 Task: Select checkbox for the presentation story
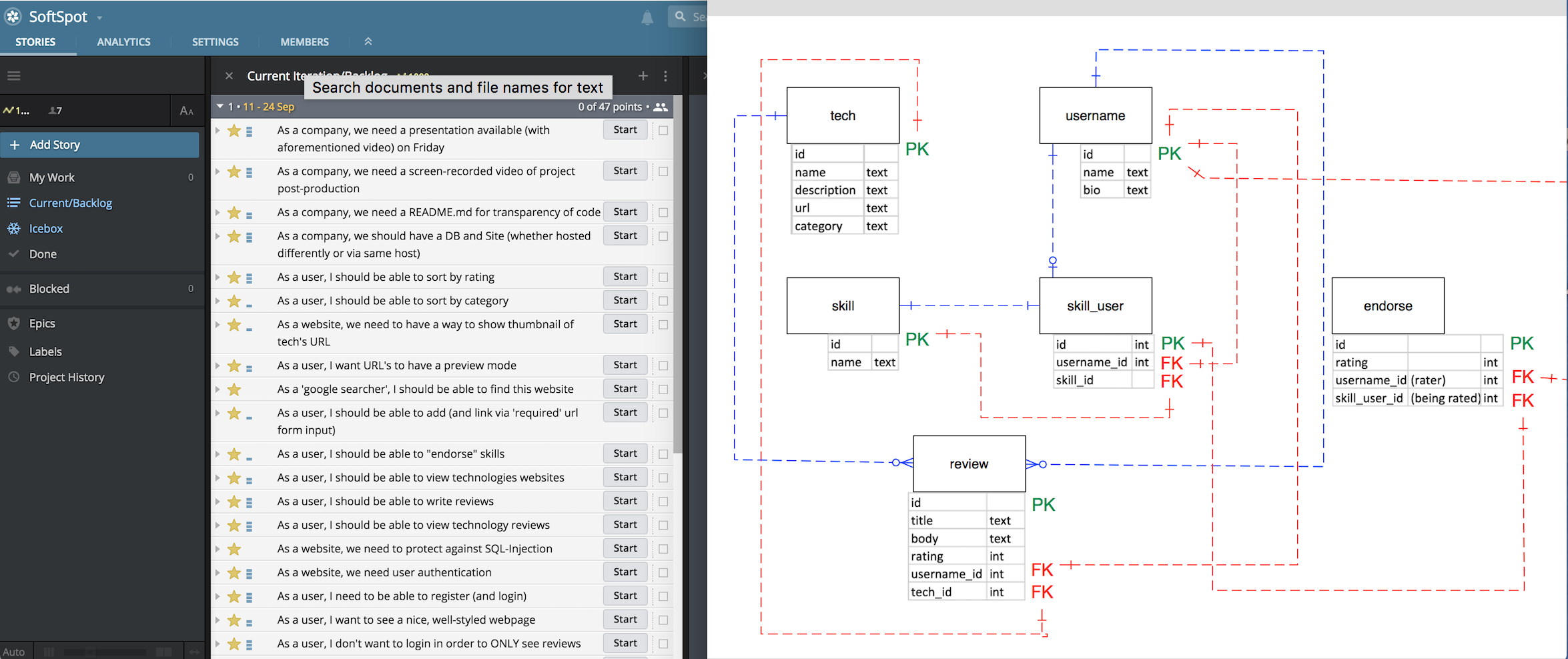663,131
